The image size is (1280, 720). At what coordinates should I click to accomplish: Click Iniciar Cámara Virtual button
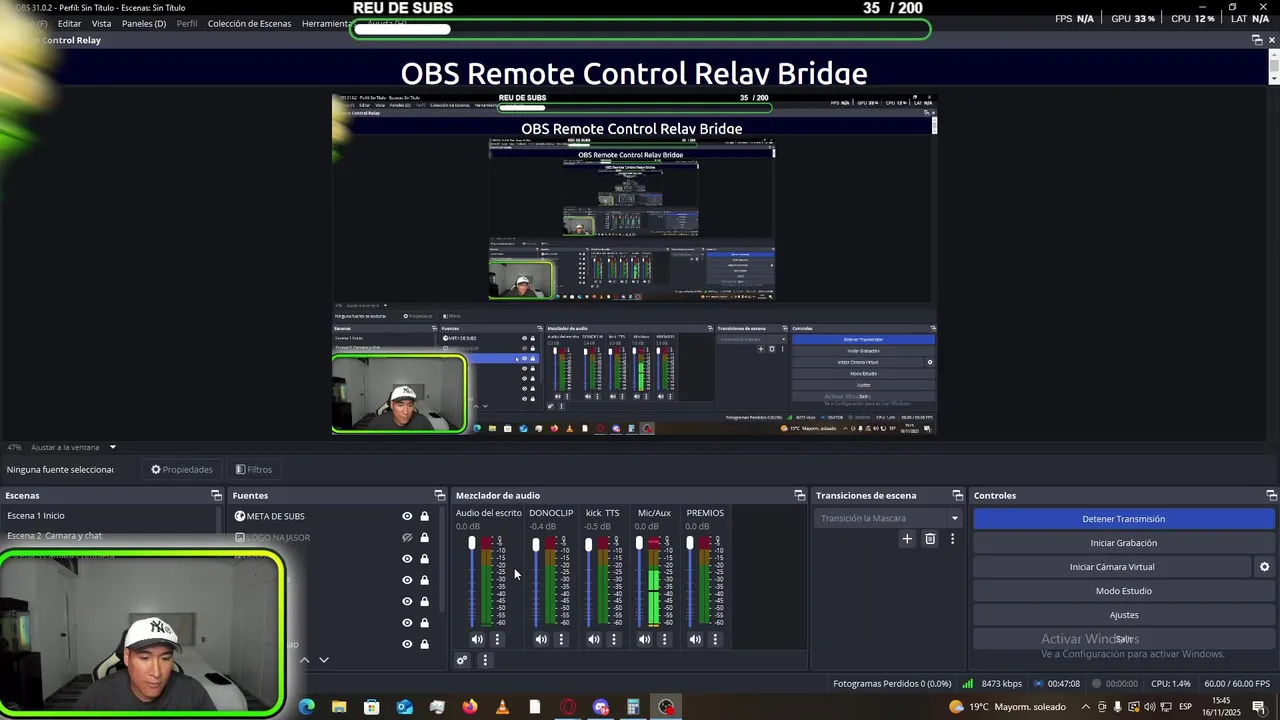tap(1112, 567)
